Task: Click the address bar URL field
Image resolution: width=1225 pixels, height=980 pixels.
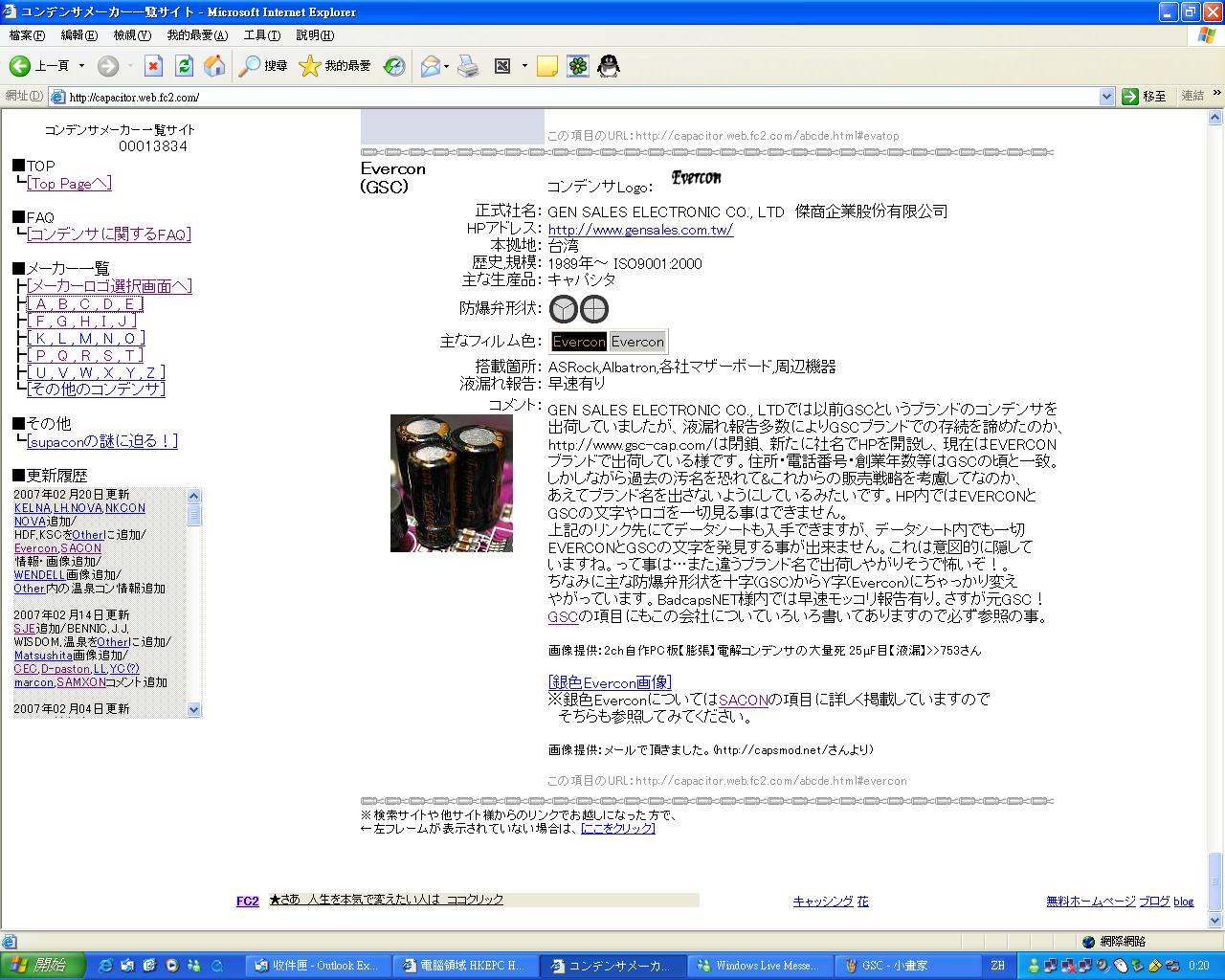Action: (x=574, y=97)
